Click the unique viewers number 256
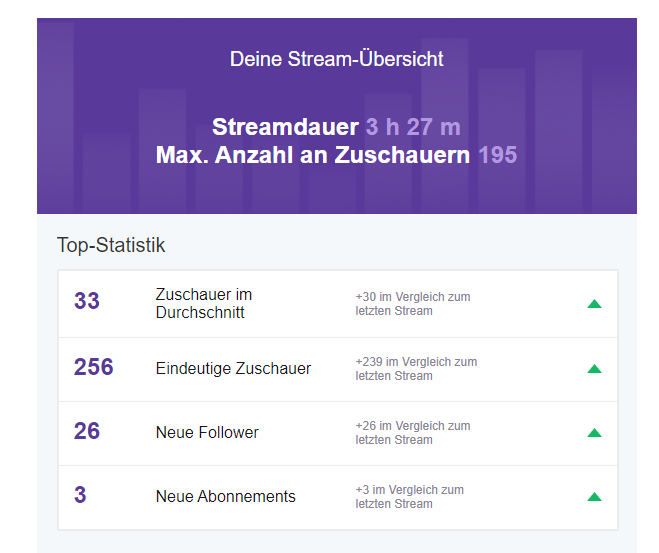This screenshot has width=659, height=553. (94, 367)
